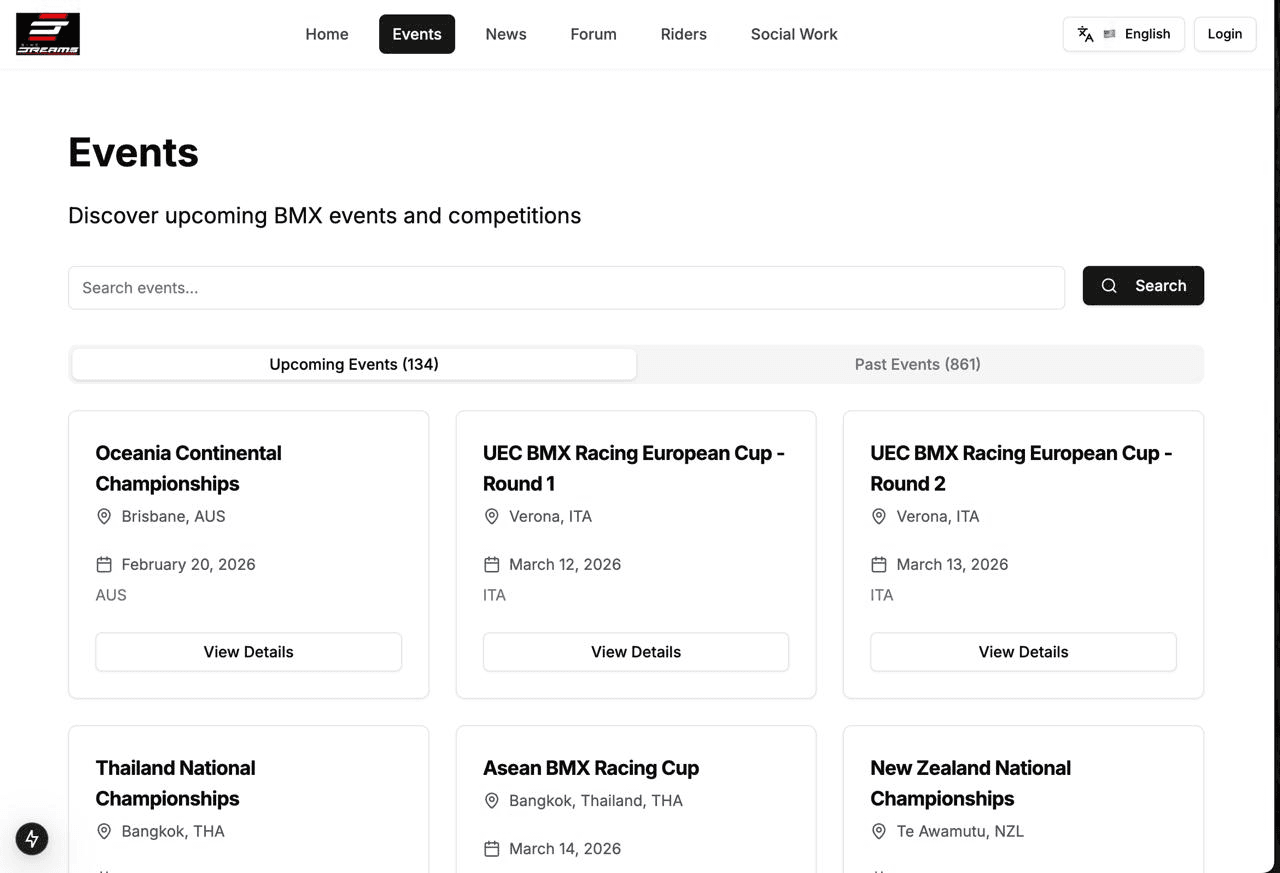Click calendar icon beside February 20, 2026

(x=104, y=565)
